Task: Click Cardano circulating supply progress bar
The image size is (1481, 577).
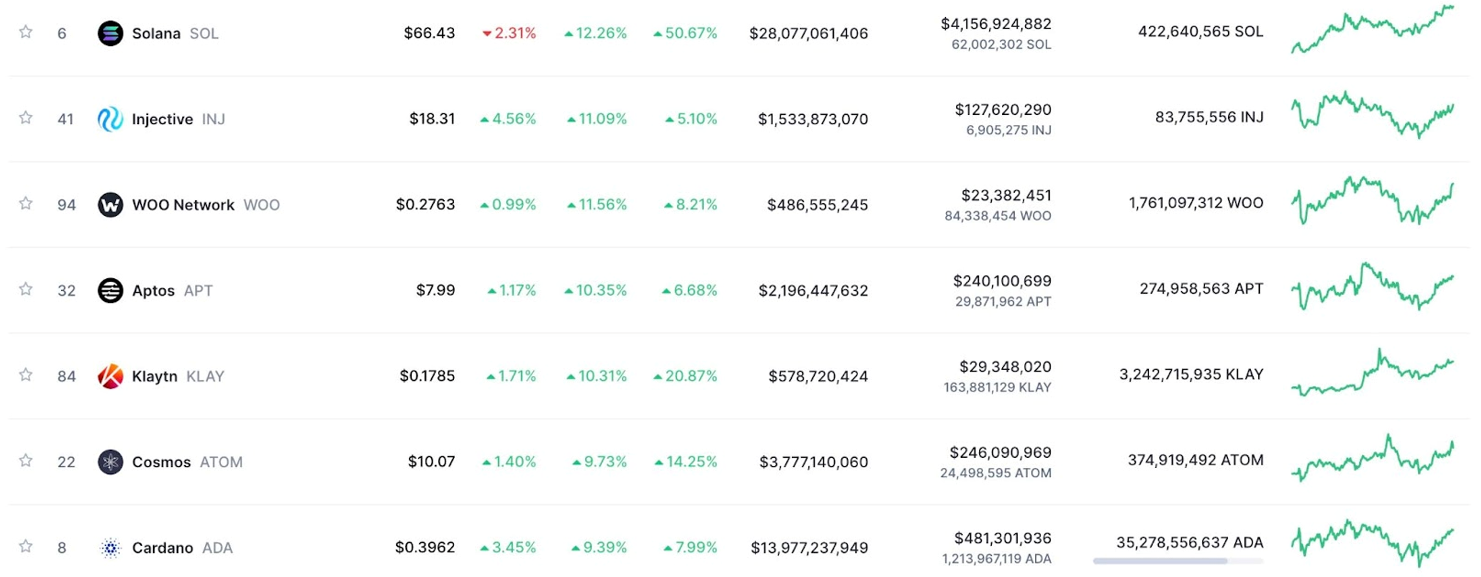Action: pos(1178,561)
